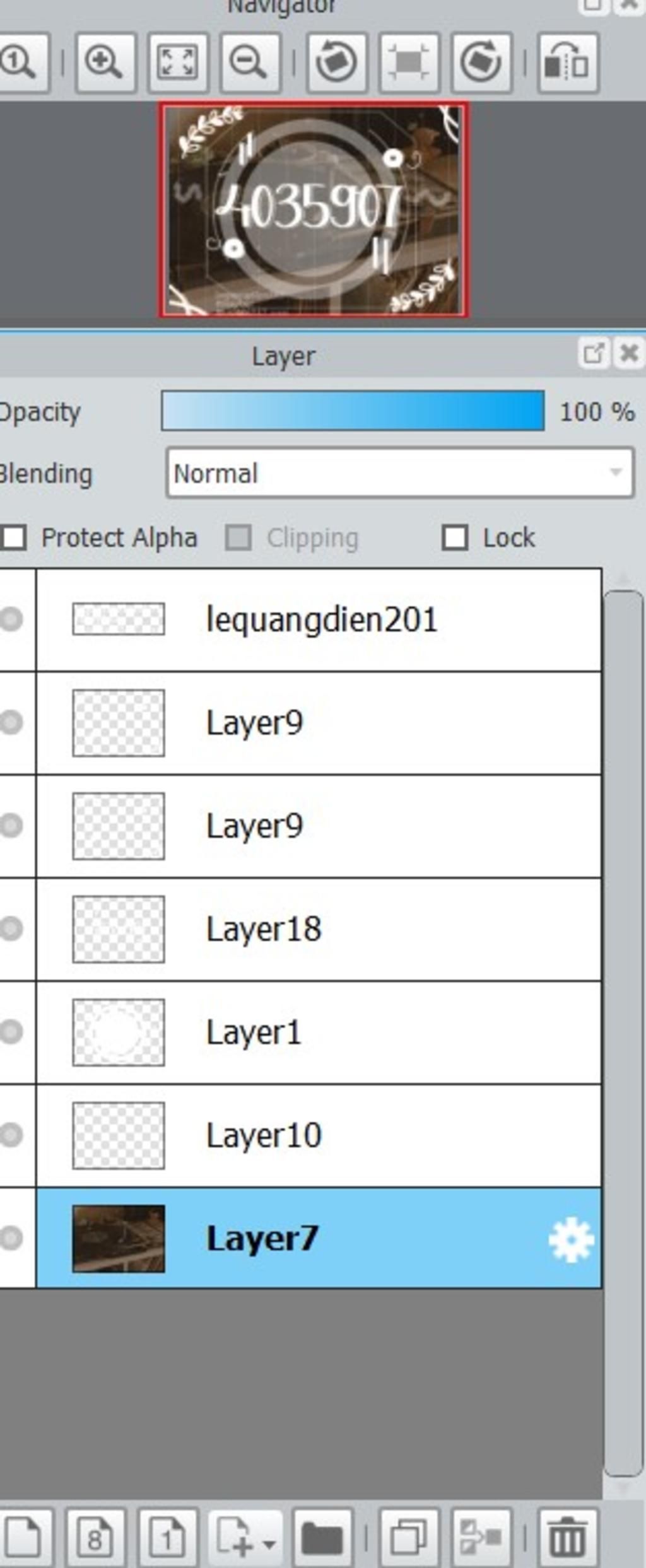Viewport: 646px width, 1568px height.
Task: Select the Layer10 layer
Action: [x=319, y=1135]
